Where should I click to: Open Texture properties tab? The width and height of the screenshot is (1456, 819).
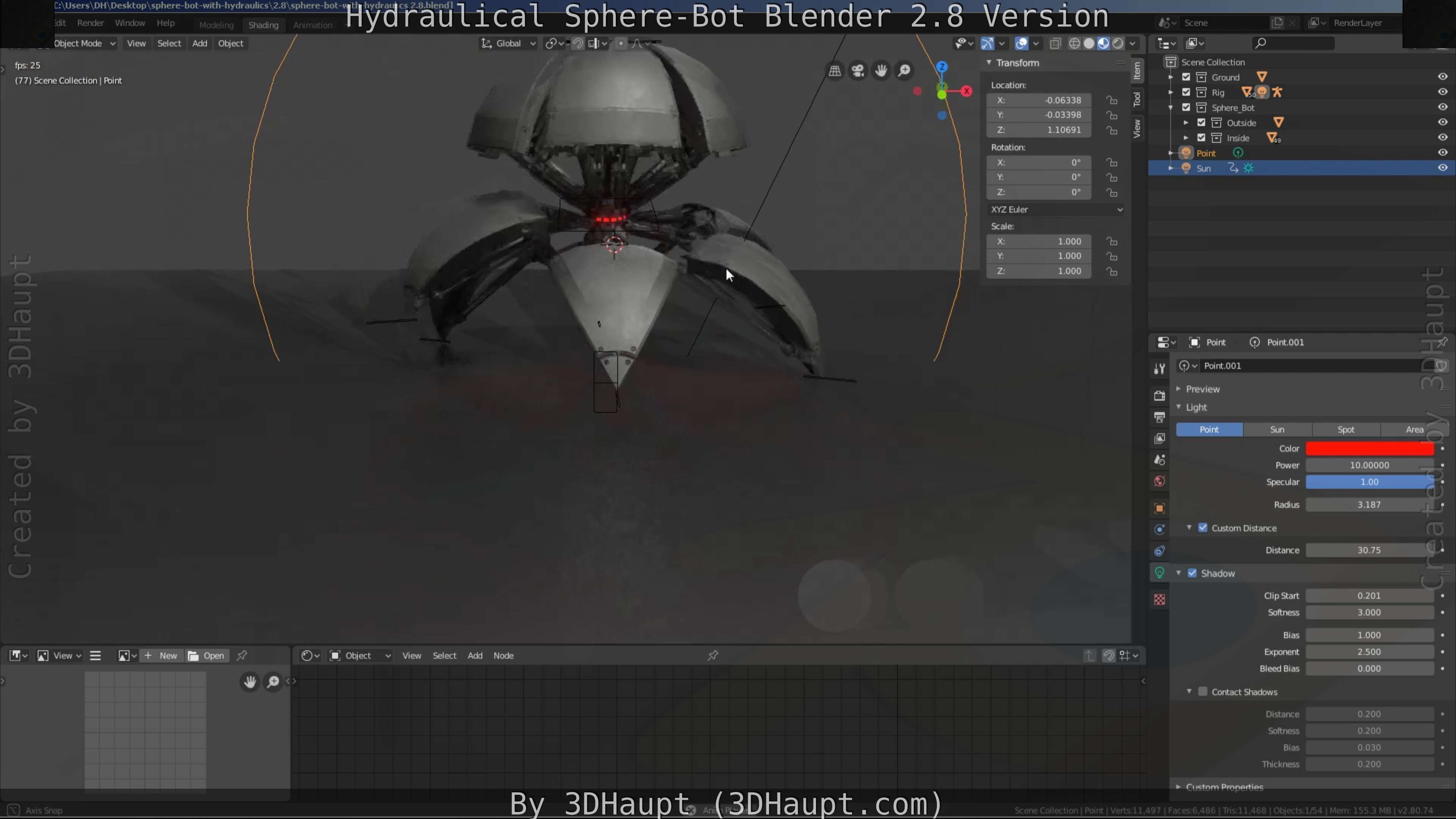pos(1159,599)
